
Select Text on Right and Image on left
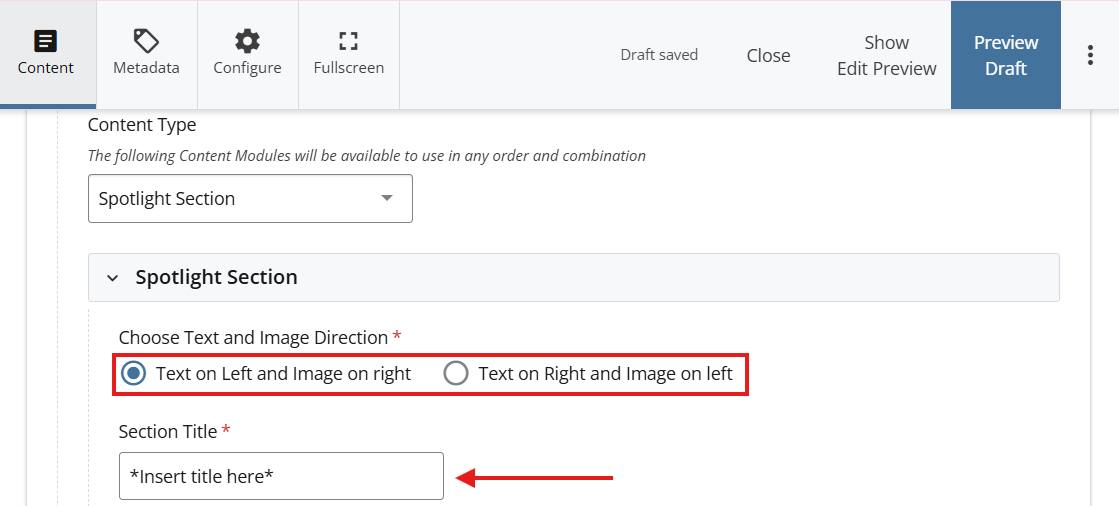456,374
